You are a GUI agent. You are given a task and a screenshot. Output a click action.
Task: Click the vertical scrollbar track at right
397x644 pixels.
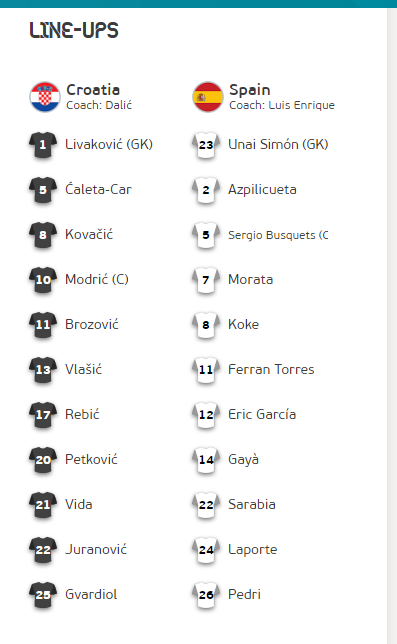point(392,324)
